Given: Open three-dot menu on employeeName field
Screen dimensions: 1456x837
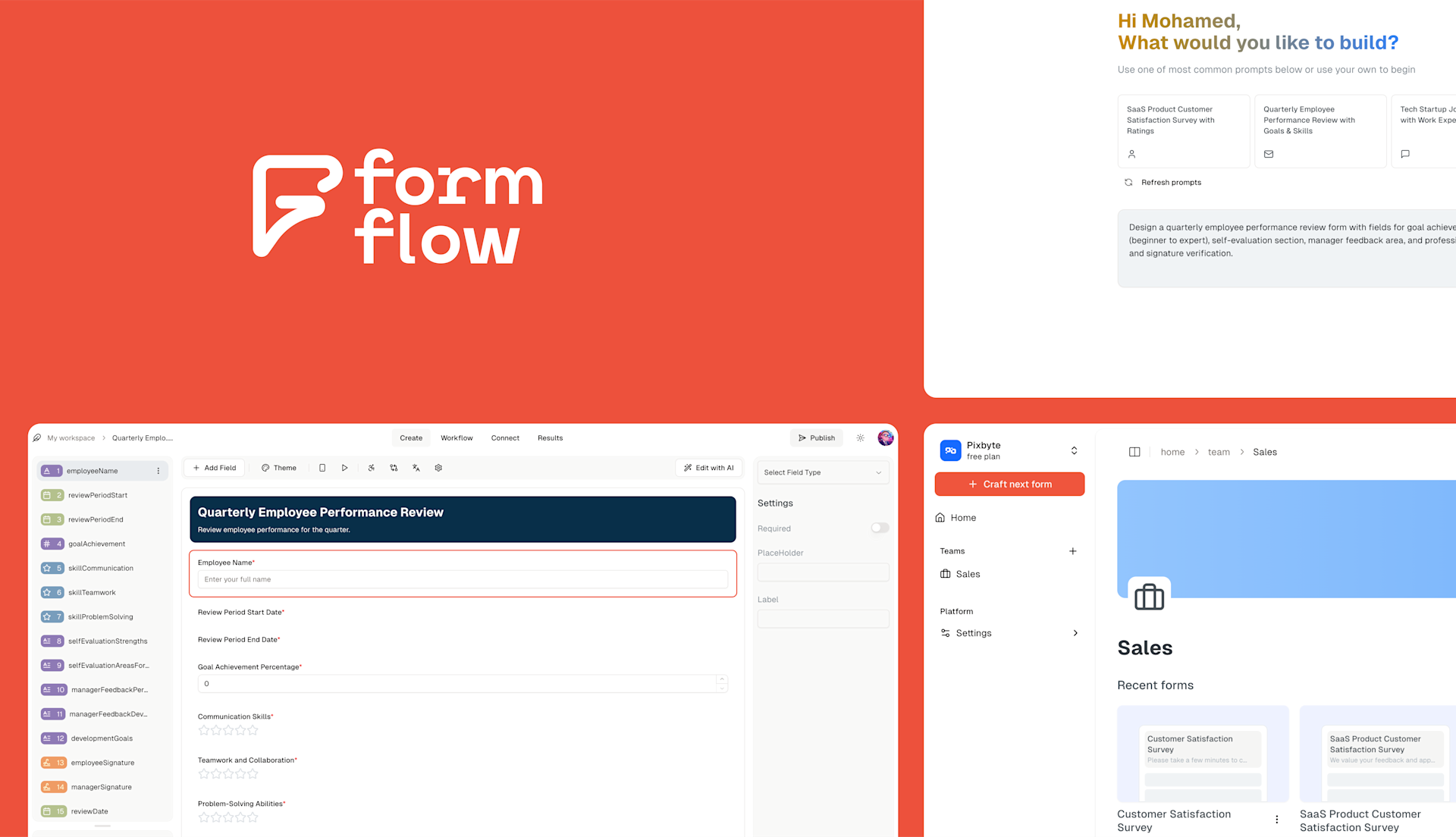Looking at the screenshot, I should coord(158,471).
